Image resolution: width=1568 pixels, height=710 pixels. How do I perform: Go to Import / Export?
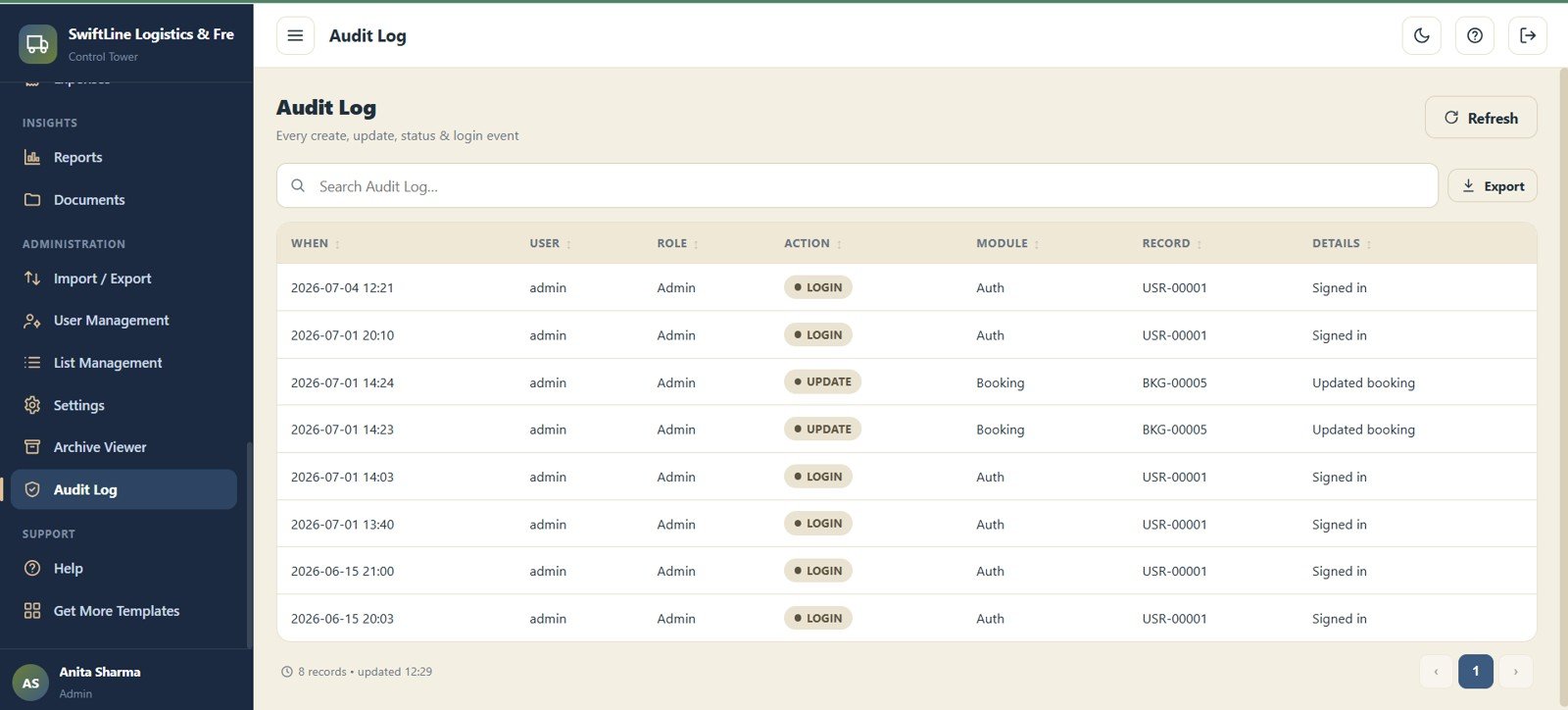[123, 279]
